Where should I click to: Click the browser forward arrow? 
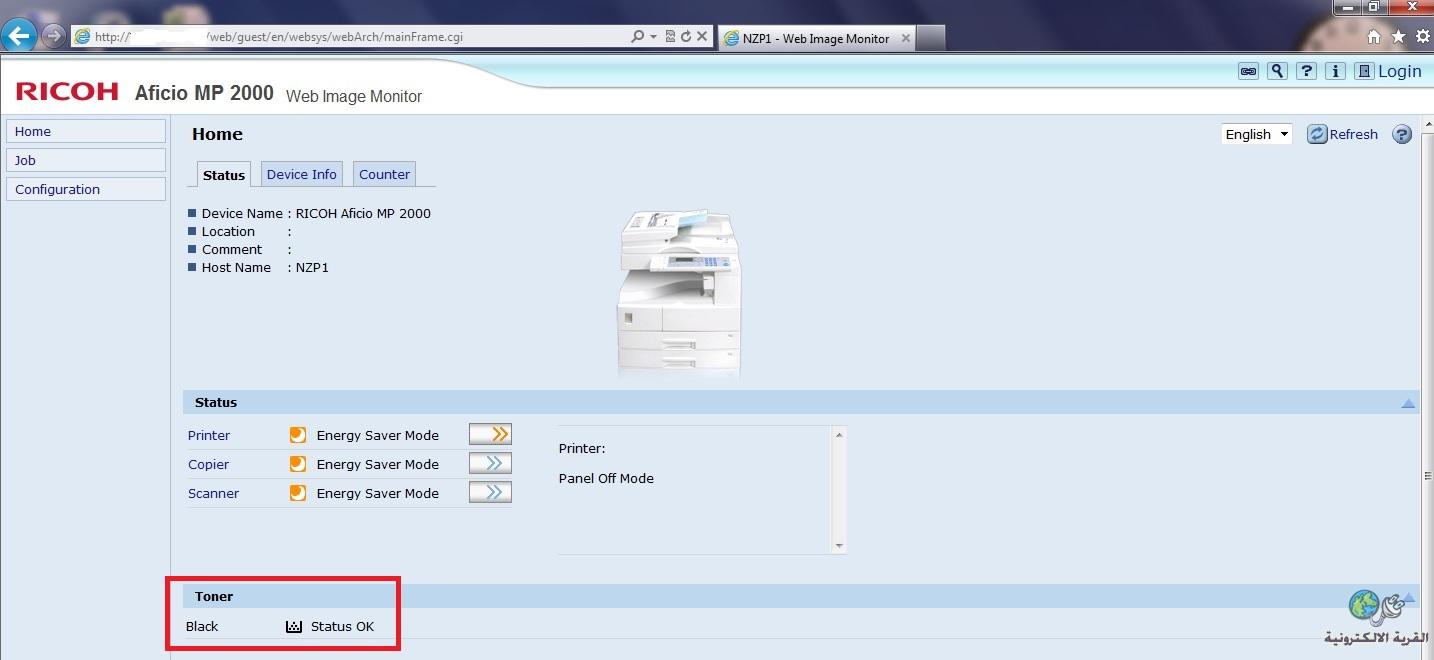[x=53, y=36]
